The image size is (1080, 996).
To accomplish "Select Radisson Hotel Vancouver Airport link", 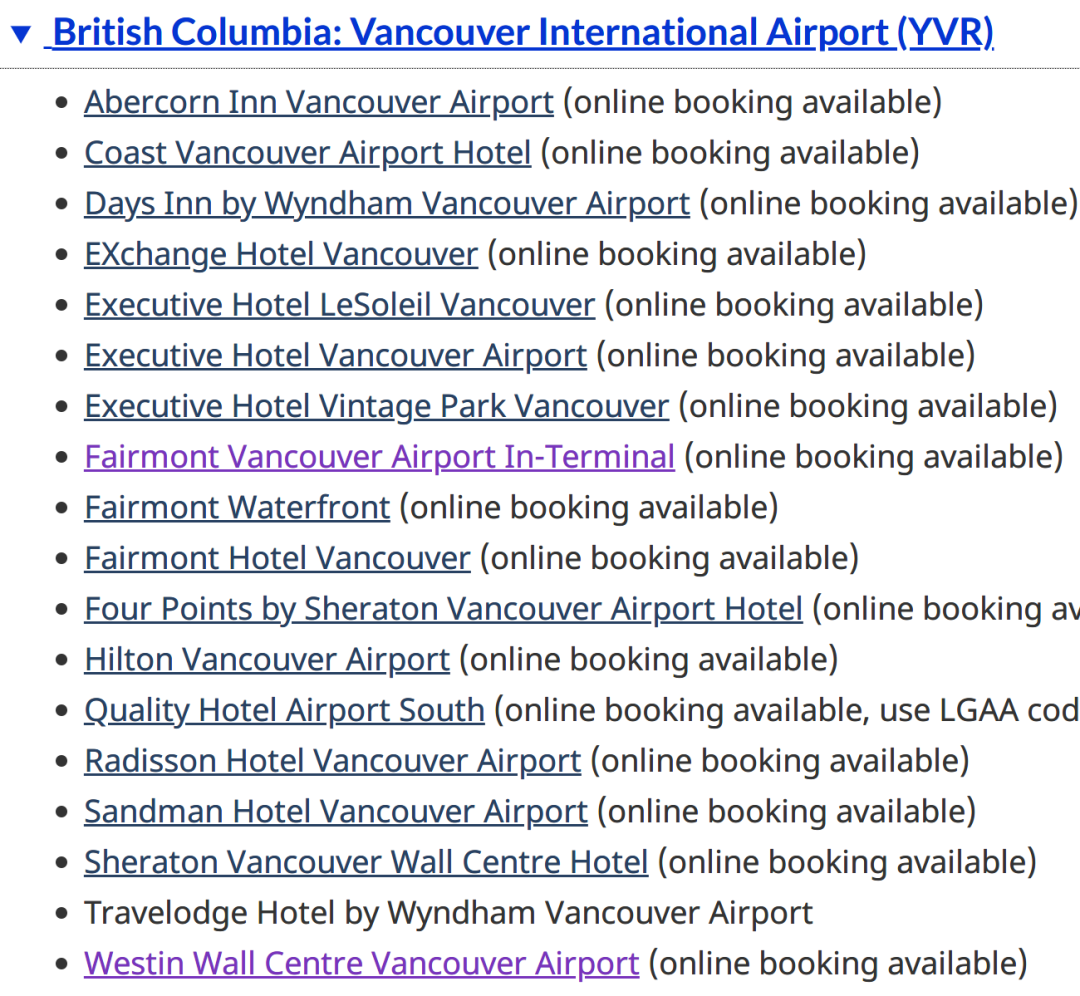I will [x=333, y=760].
